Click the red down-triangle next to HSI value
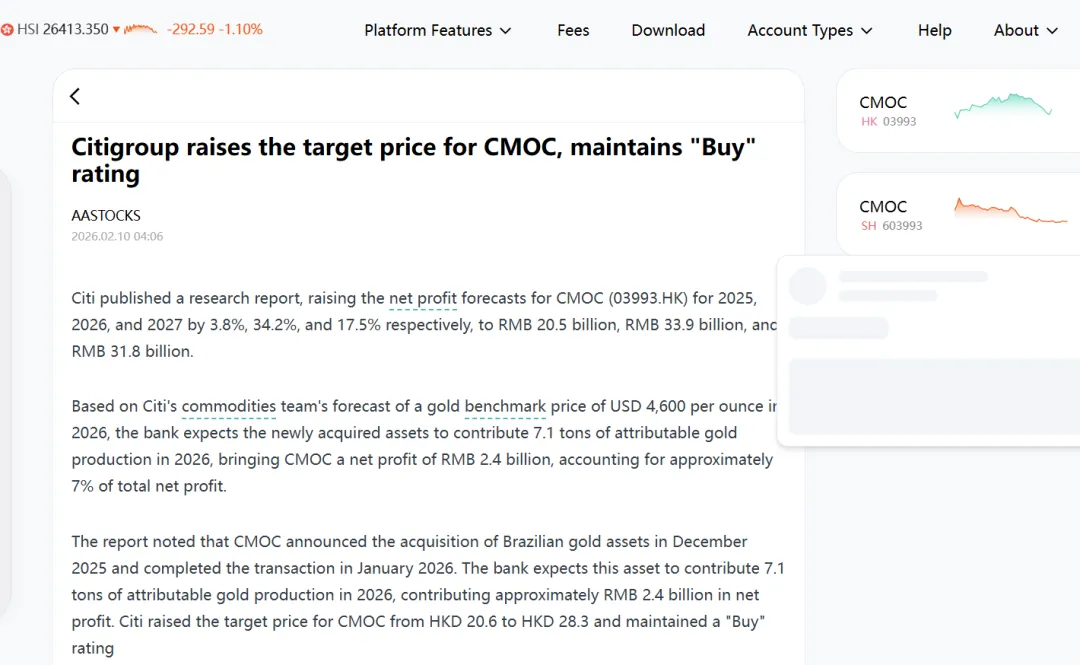 [x=117, y=30]
